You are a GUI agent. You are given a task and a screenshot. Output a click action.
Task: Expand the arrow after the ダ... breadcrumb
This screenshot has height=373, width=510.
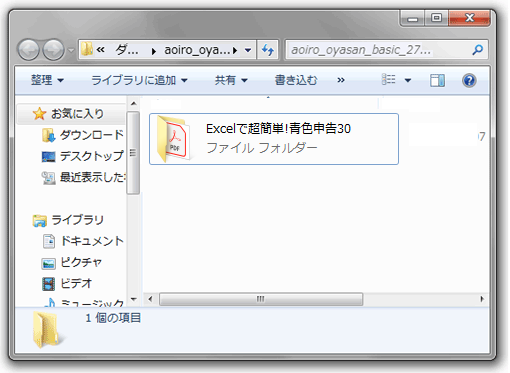[x=154, y=51]
